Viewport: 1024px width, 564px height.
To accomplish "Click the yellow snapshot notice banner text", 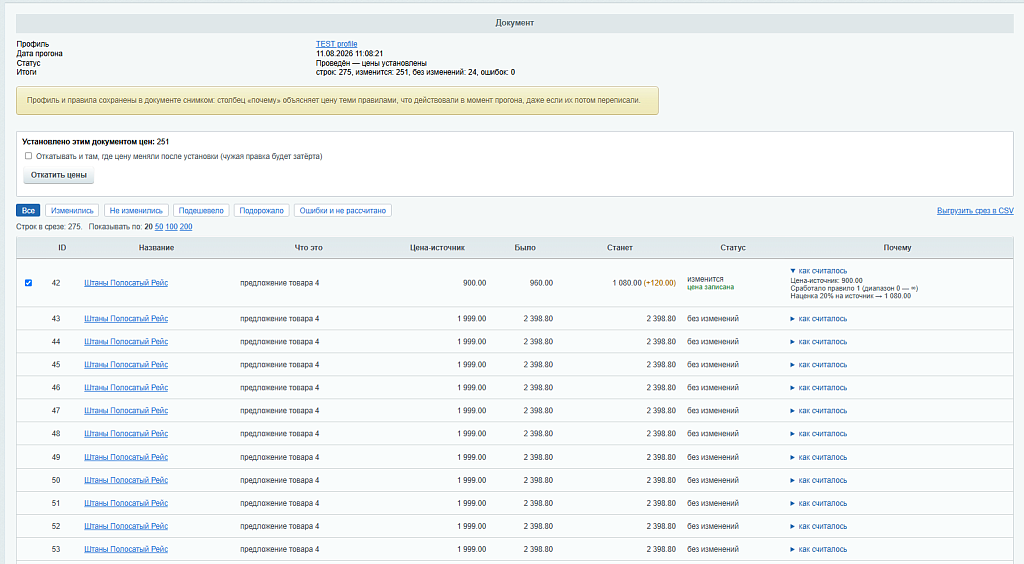I will coord(334,101).
